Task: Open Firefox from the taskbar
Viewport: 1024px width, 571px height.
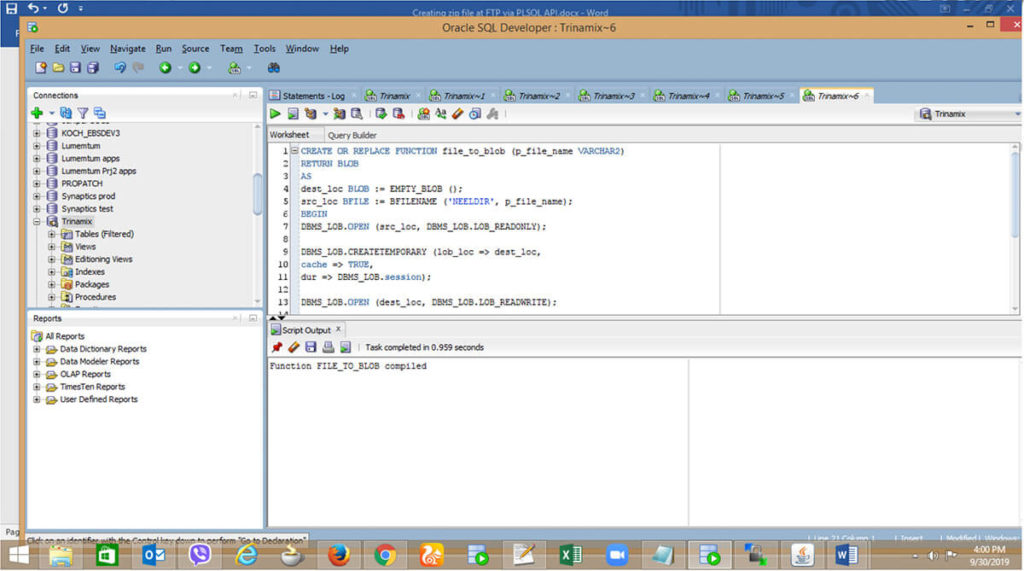Action: click(x=338, y=555)
